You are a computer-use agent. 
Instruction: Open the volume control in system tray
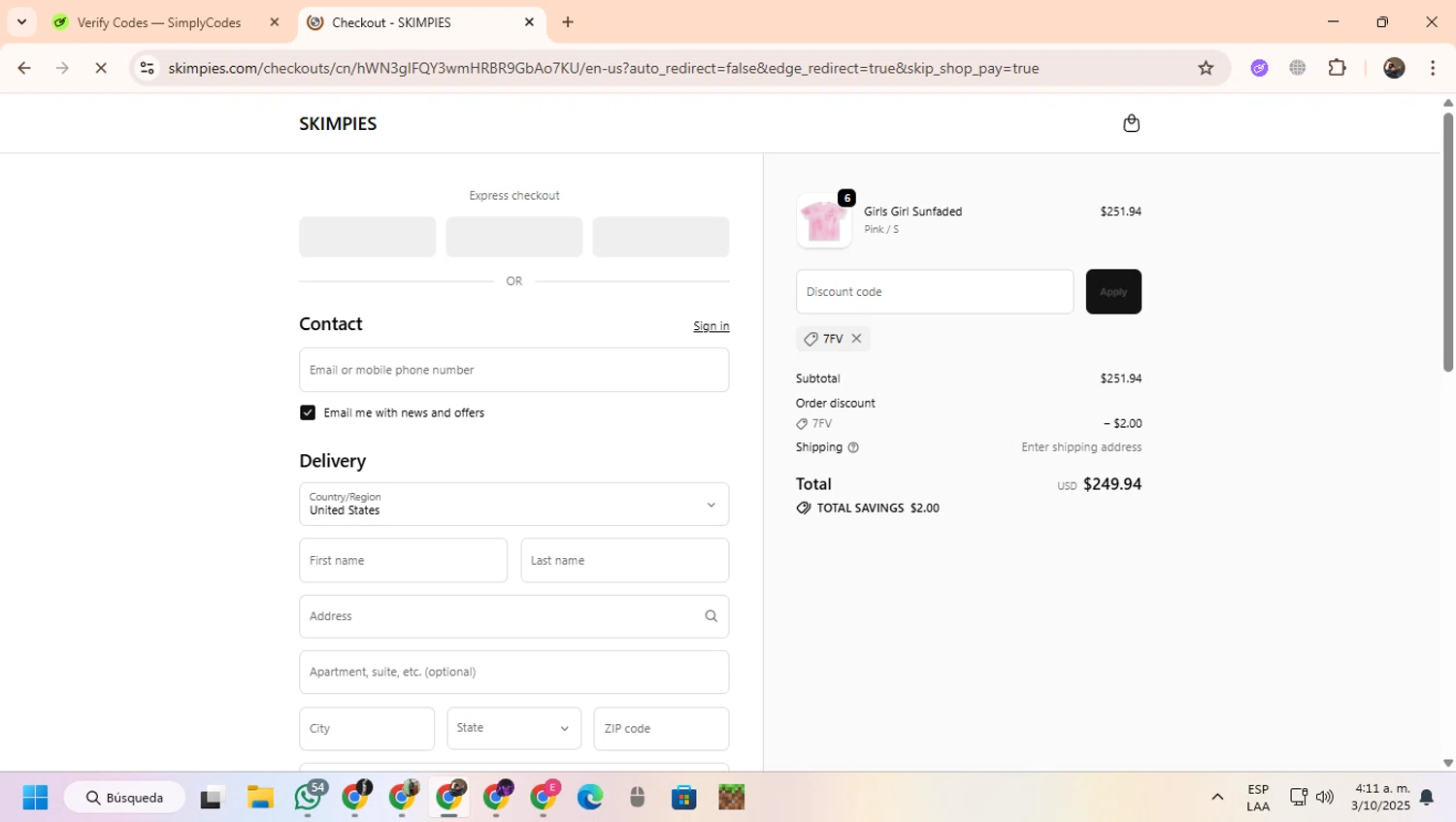pyautogui.click(x=1325, y=798)
